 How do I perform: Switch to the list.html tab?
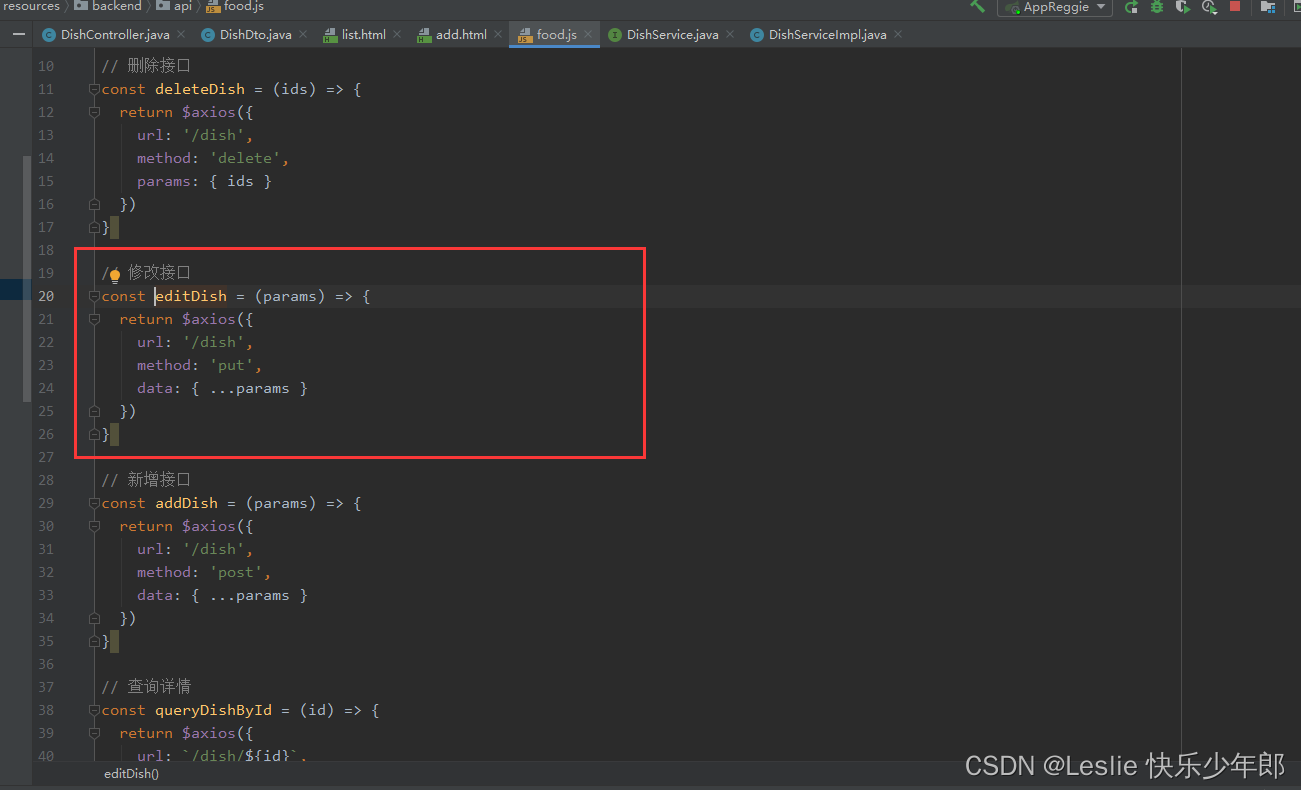pyautogui.click(x=363, y=34)
